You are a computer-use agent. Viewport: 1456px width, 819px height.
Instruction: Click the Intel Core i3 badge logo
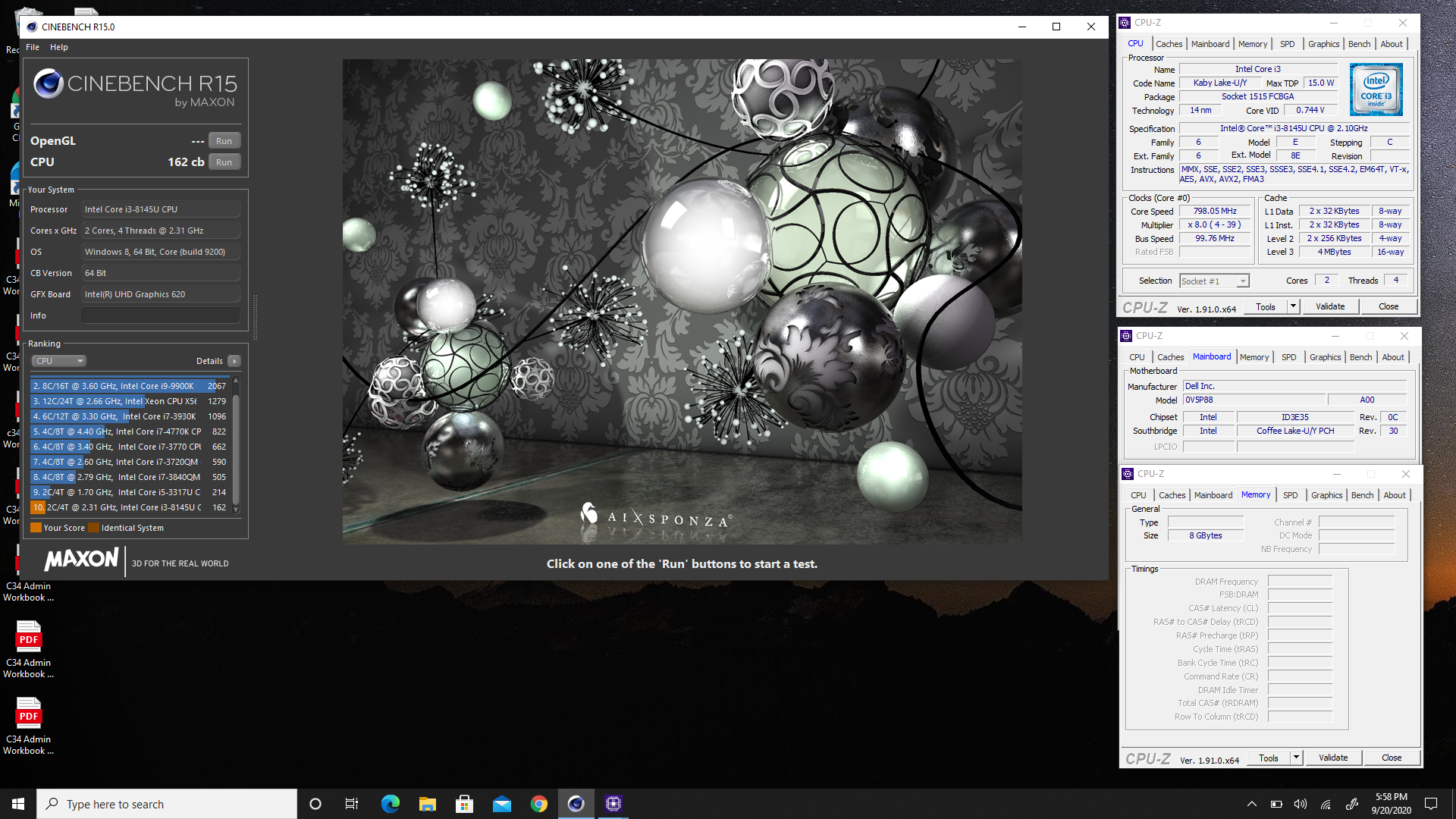click(1376, 89)
